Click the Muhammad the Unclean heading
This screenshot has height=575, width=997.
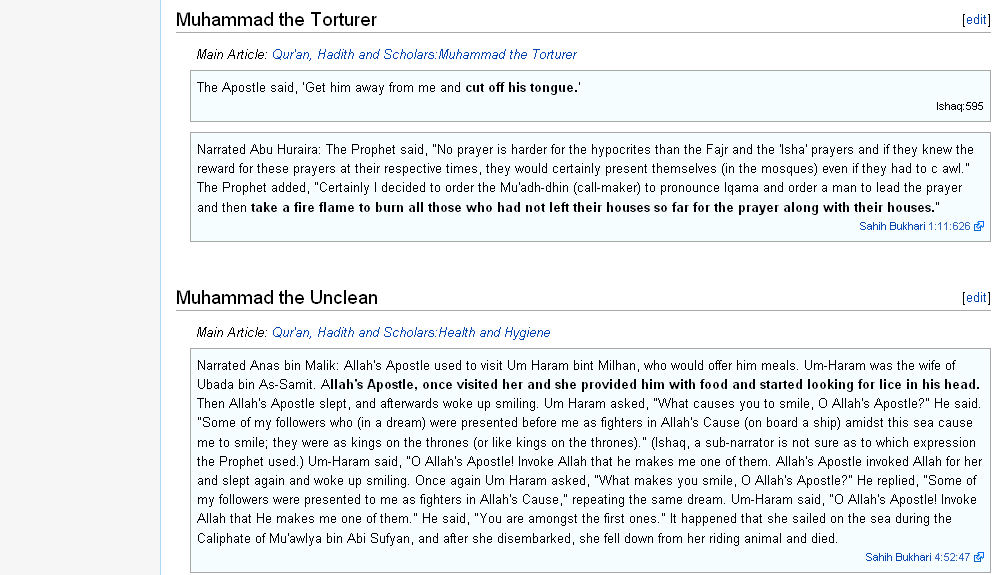pos(277,298)
